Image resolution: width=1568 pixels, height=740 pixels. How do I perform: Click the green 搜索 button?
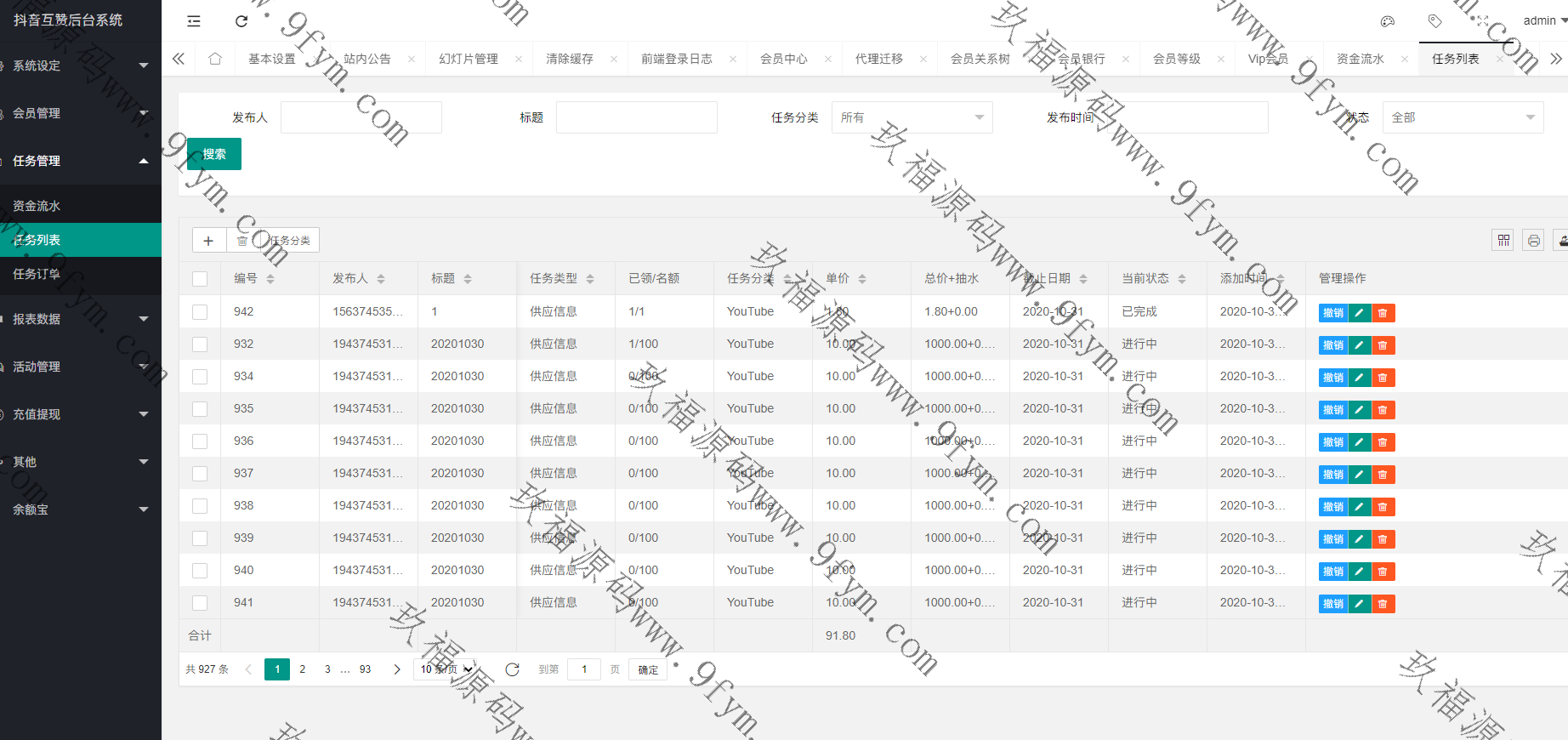(x=214, y=154)
